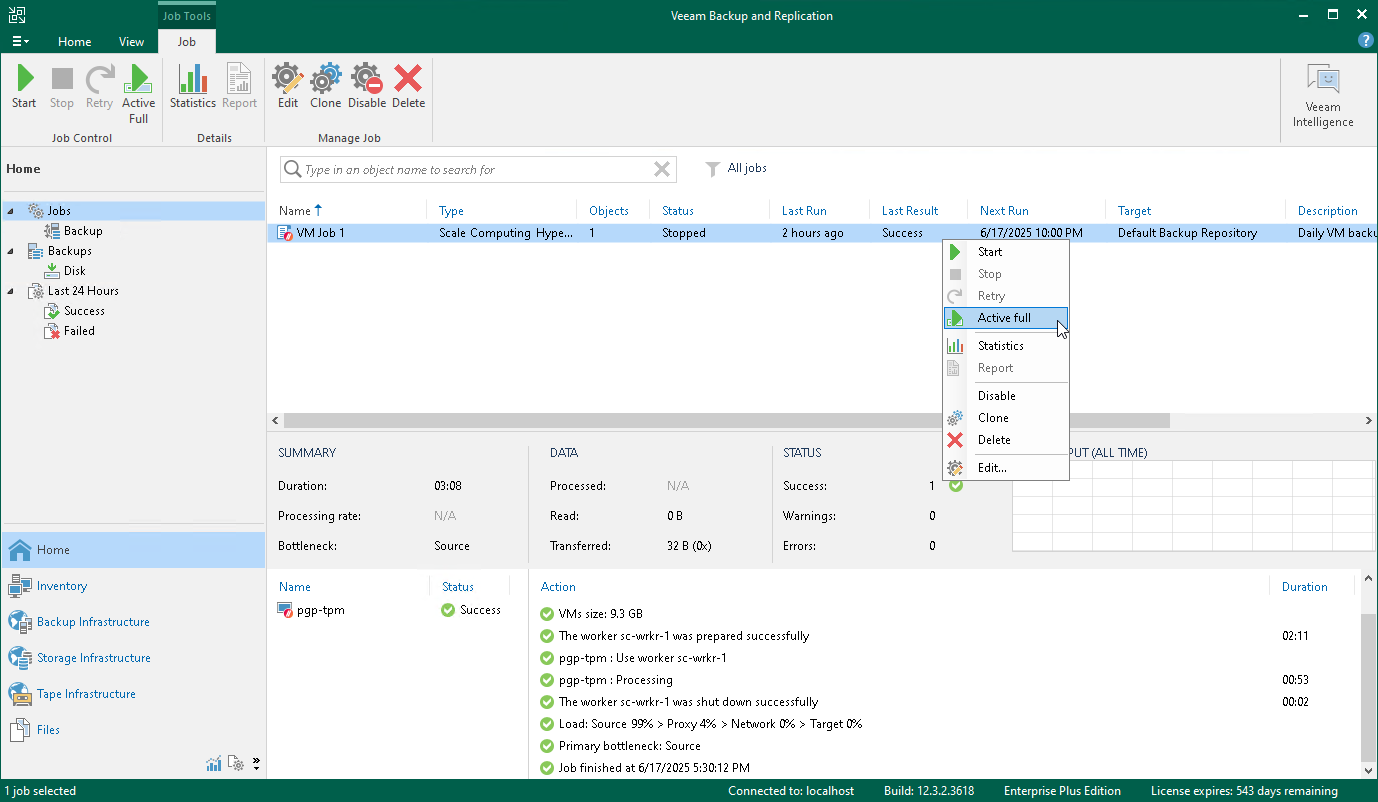Click "License expires: 543 days remaining" status
The height and width of the screenshot is (802, 1378).
coord(1244,791)
